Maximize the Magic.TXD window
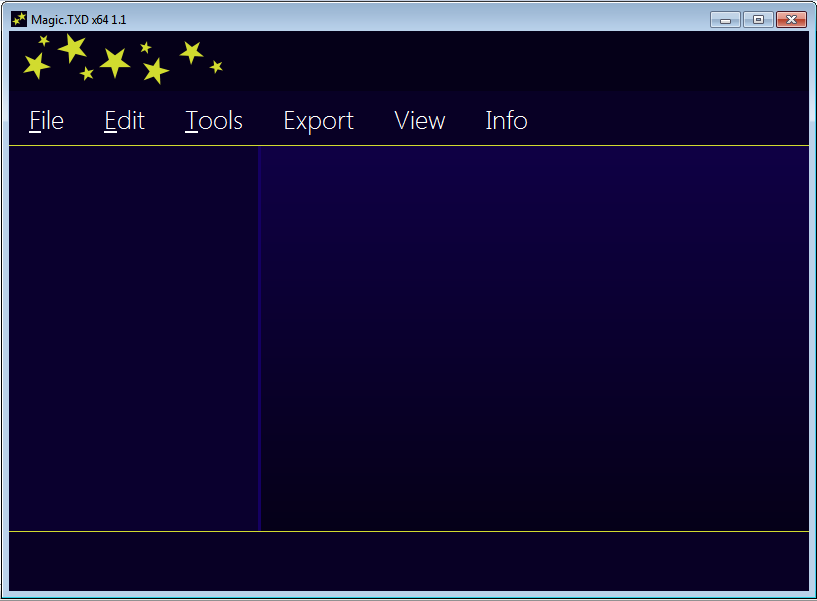 pos(758,20)
